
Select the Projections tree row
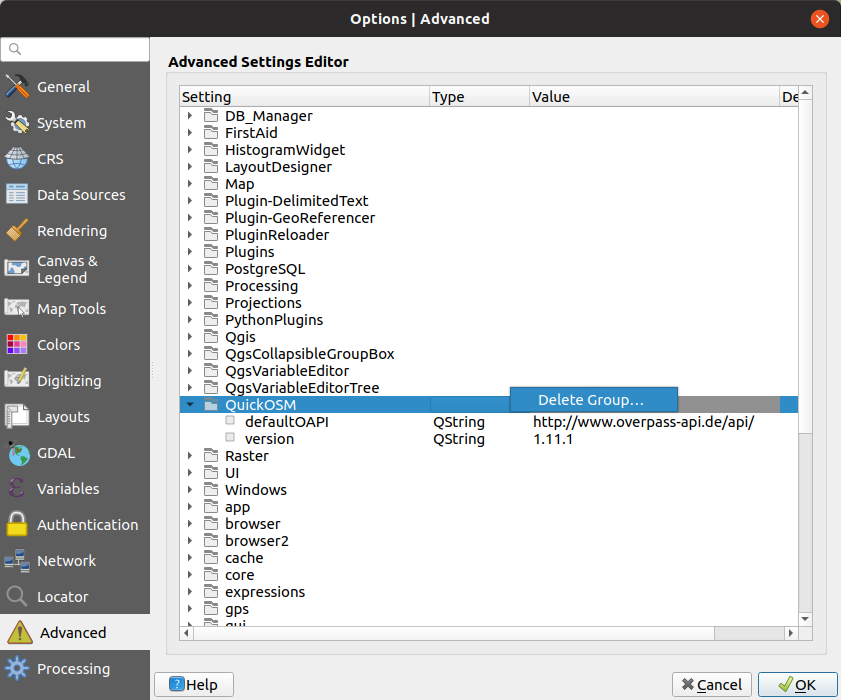pyautogui.click(x=489, y=303)
